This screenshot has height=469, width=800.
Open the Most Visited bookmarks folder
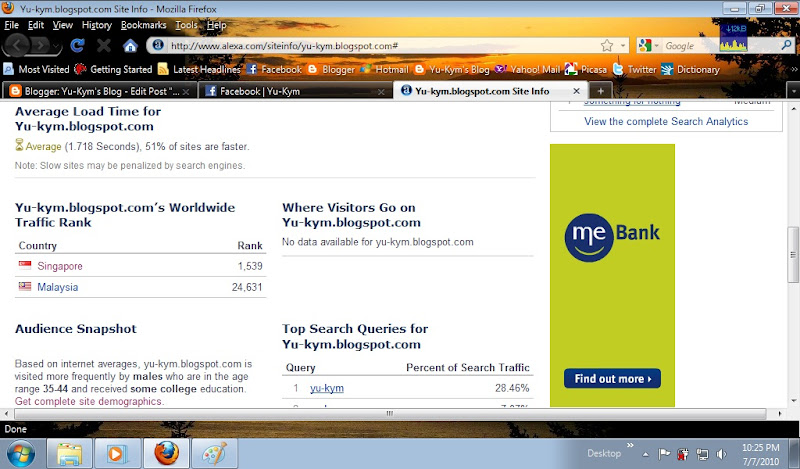click(36, 69)
